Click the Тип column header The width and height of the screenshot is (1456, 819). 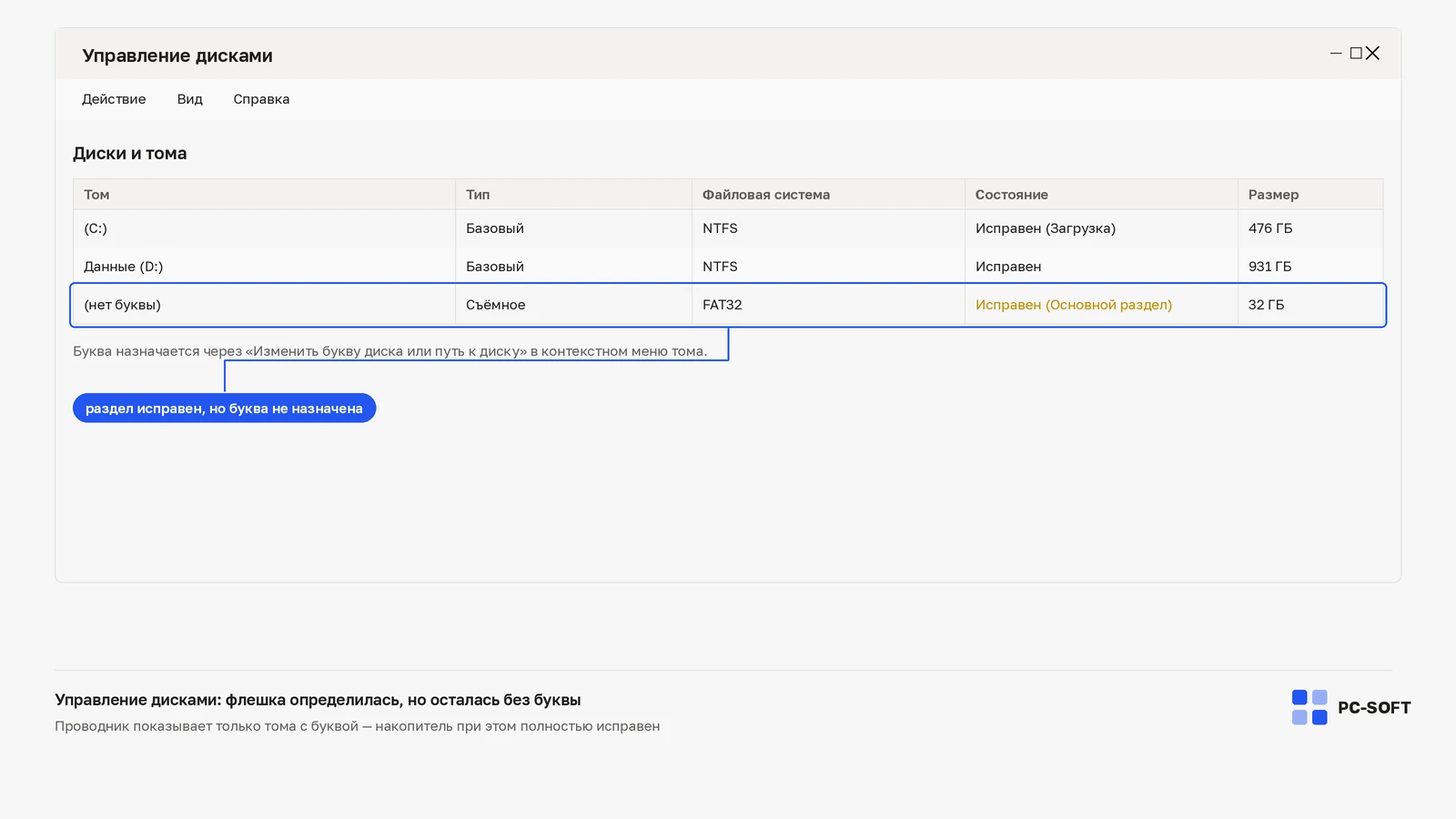[x=573, y=195]
